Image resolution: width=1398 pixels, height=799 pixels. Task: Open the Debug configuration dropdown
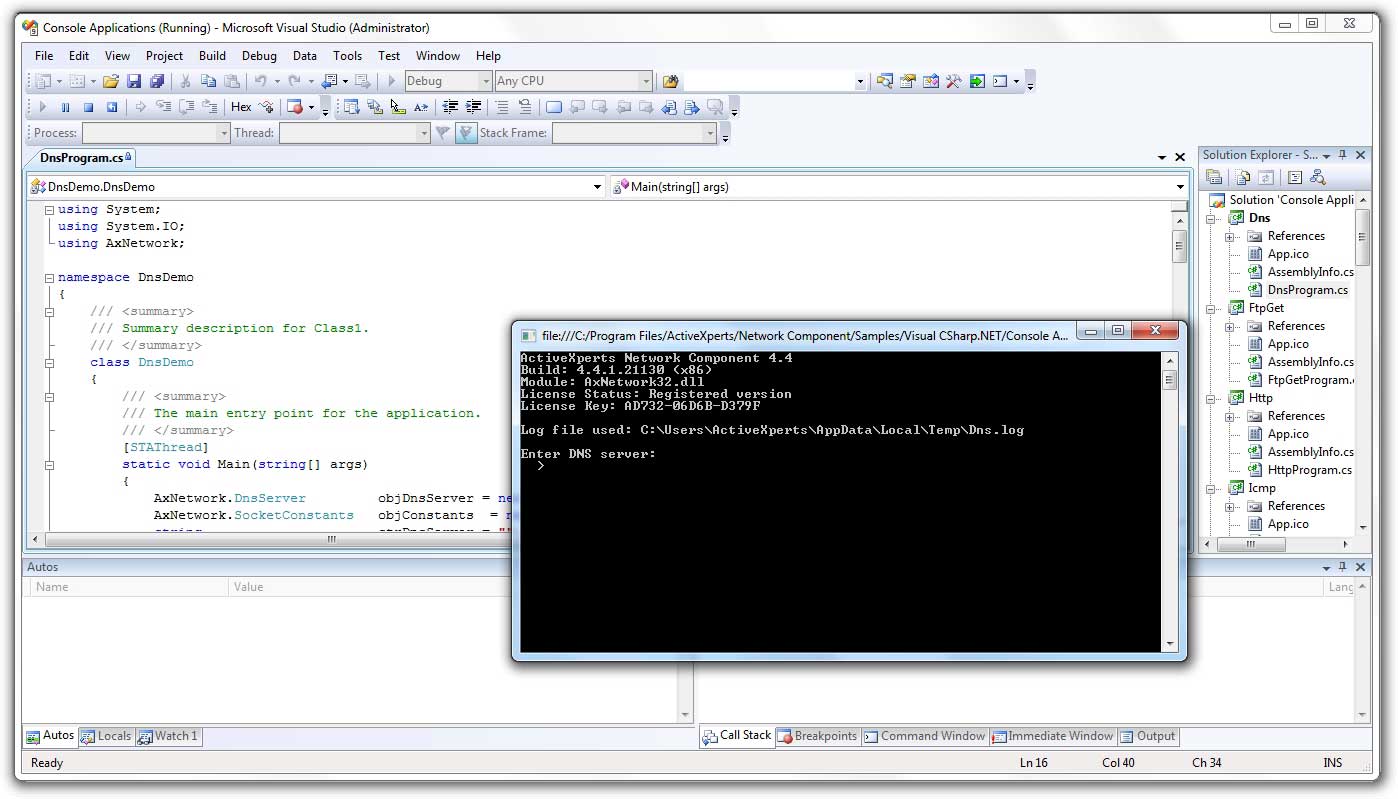[486, 81]
